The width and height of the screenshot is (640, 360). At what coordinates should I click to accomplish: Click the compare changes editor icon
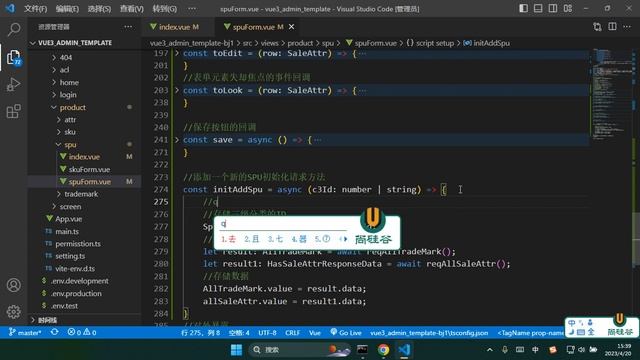597,27
